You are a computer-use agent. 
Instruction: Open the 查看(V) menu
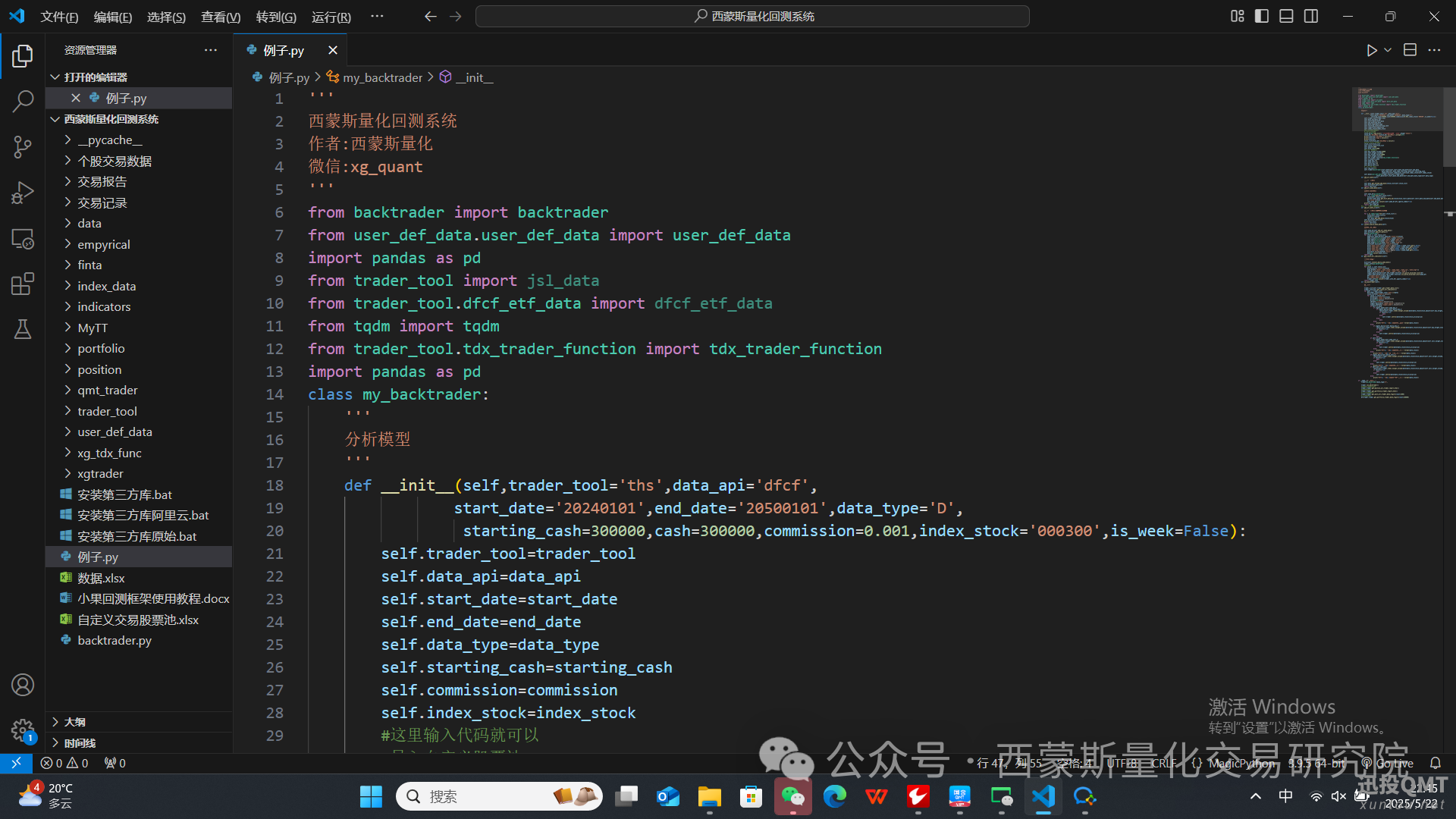[221, 17]
